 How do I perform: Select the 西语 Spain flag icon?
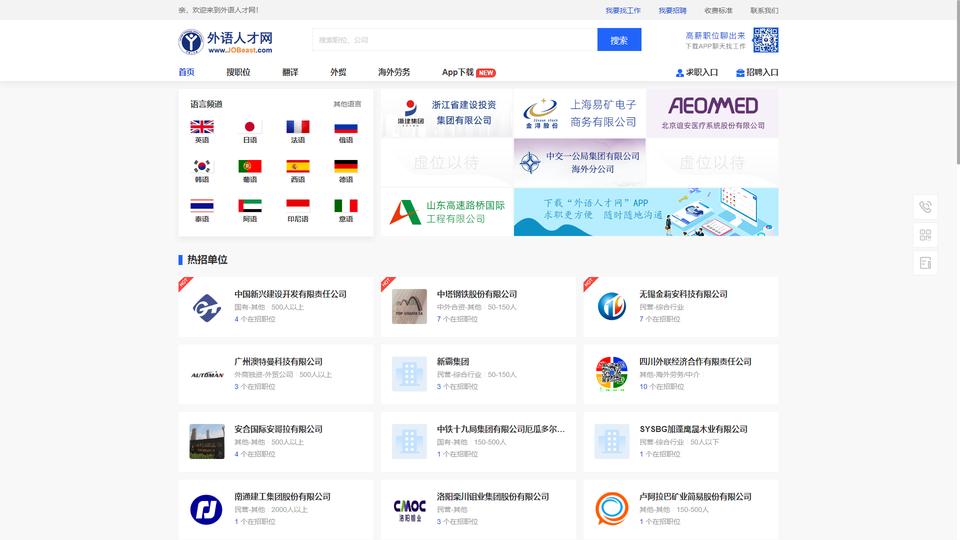point(298,166)
